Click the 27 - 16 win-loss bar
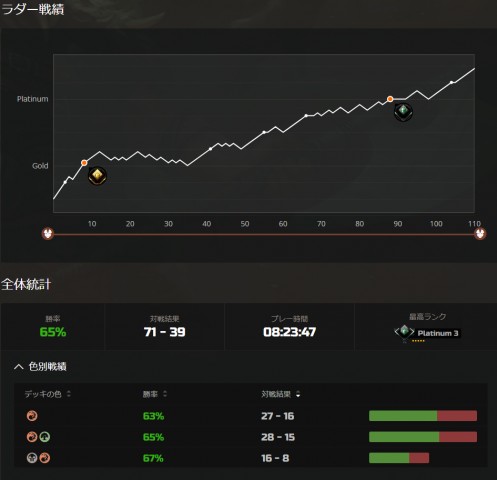Viewport: 497px width, 480px height. coord(423,416)
